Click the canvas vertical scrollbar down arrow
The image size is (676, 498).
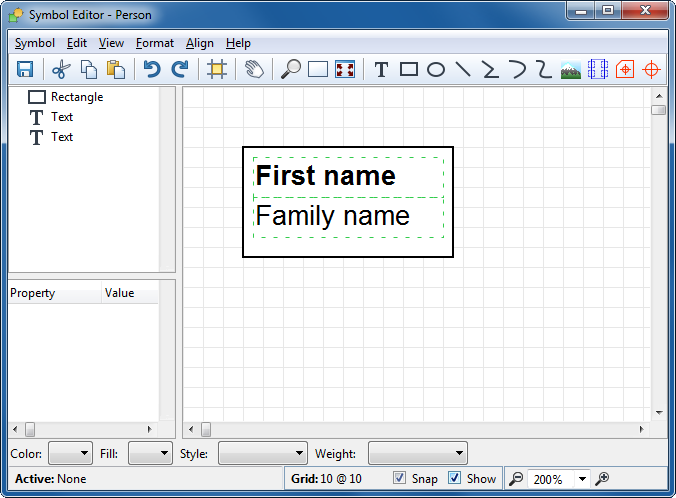[659, 413]
